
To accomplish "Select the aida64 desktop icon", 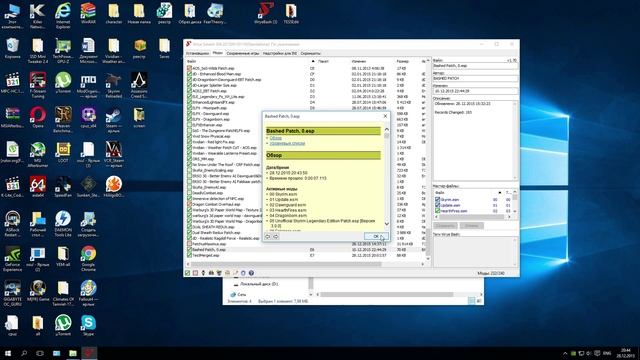I will (38, 187).
